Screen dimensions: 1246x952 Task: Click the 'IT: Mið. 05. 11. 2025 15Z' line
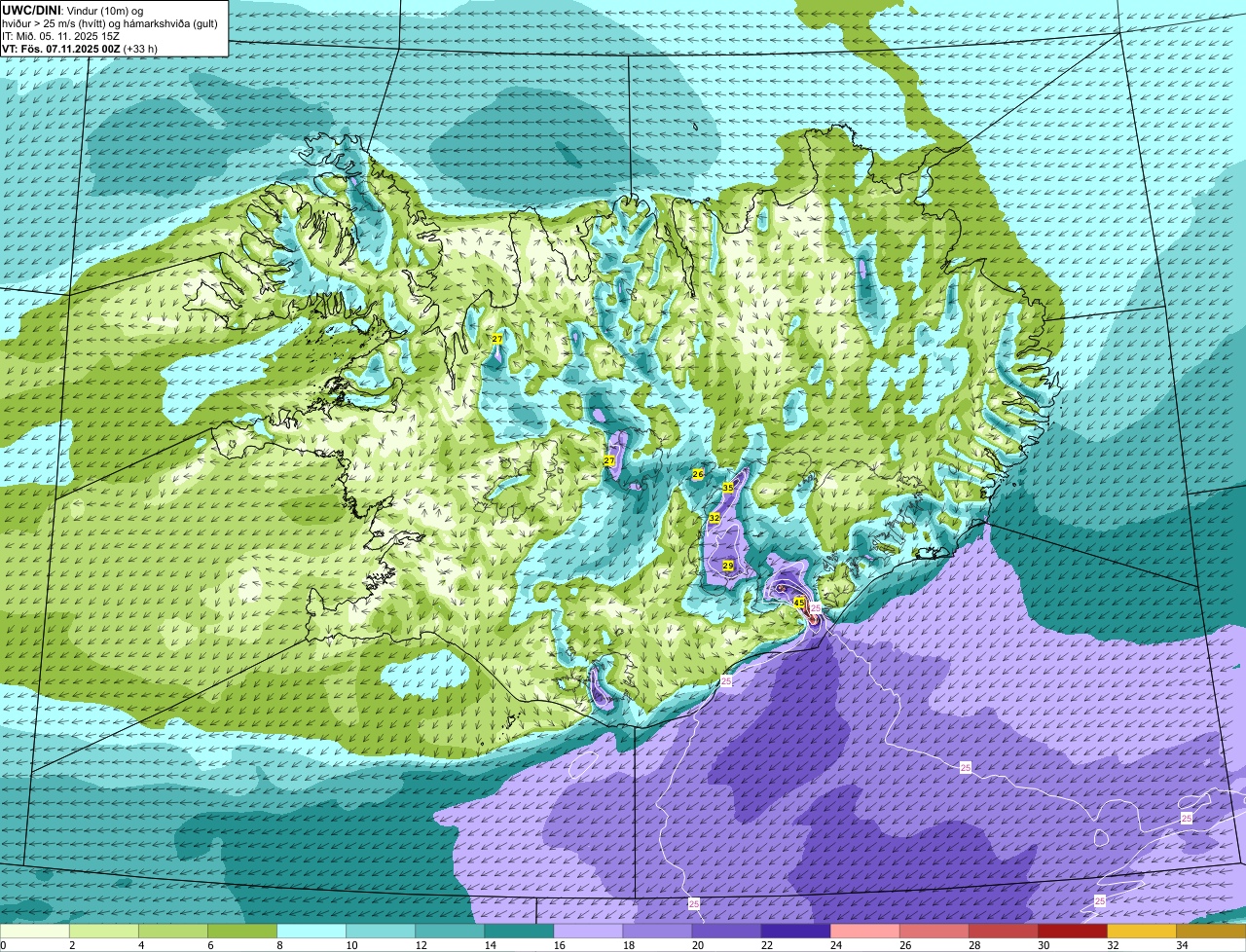click(x=60, y=36)
